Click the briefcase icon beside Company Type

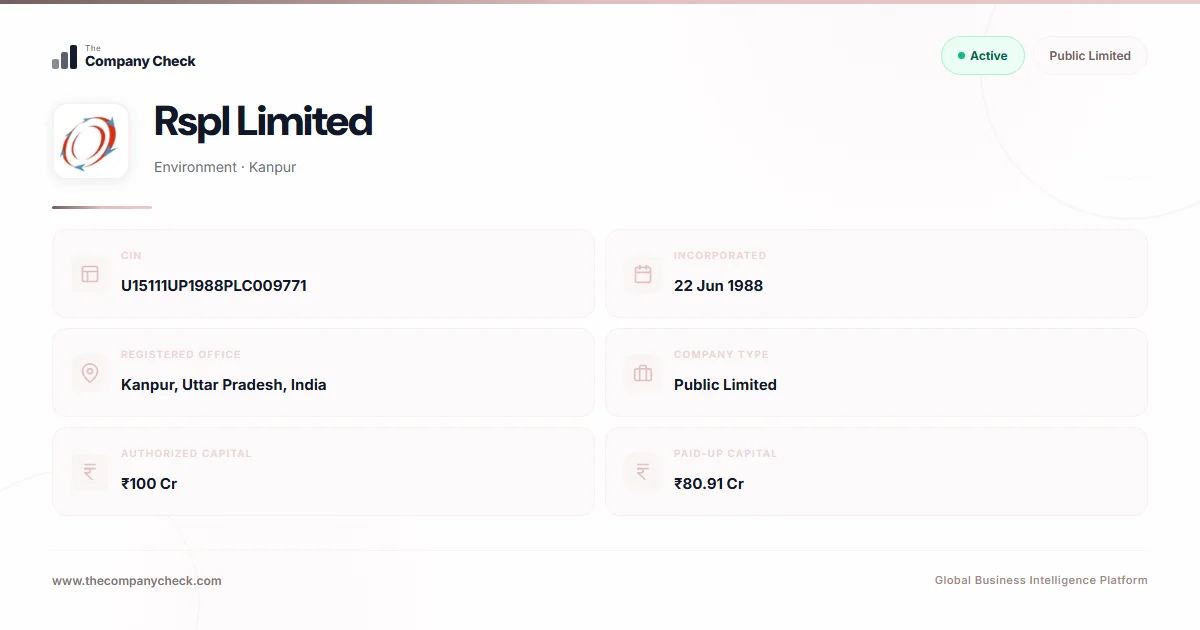(643, 373)
